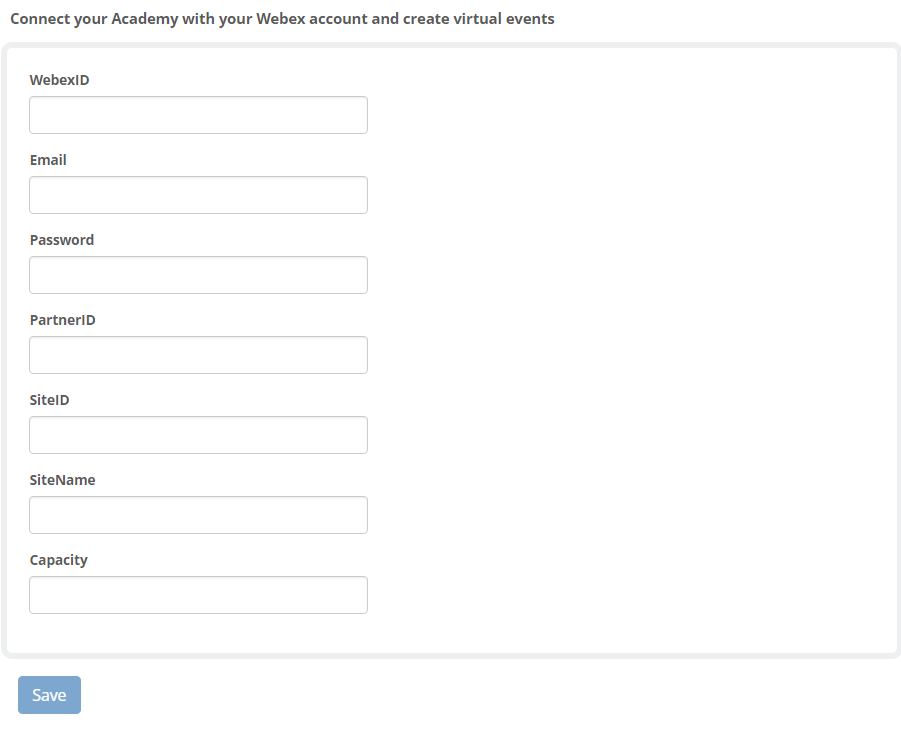Click the Email field label
Screen dimensions: 901x734
pyautogui.click(x=47, y=160)
